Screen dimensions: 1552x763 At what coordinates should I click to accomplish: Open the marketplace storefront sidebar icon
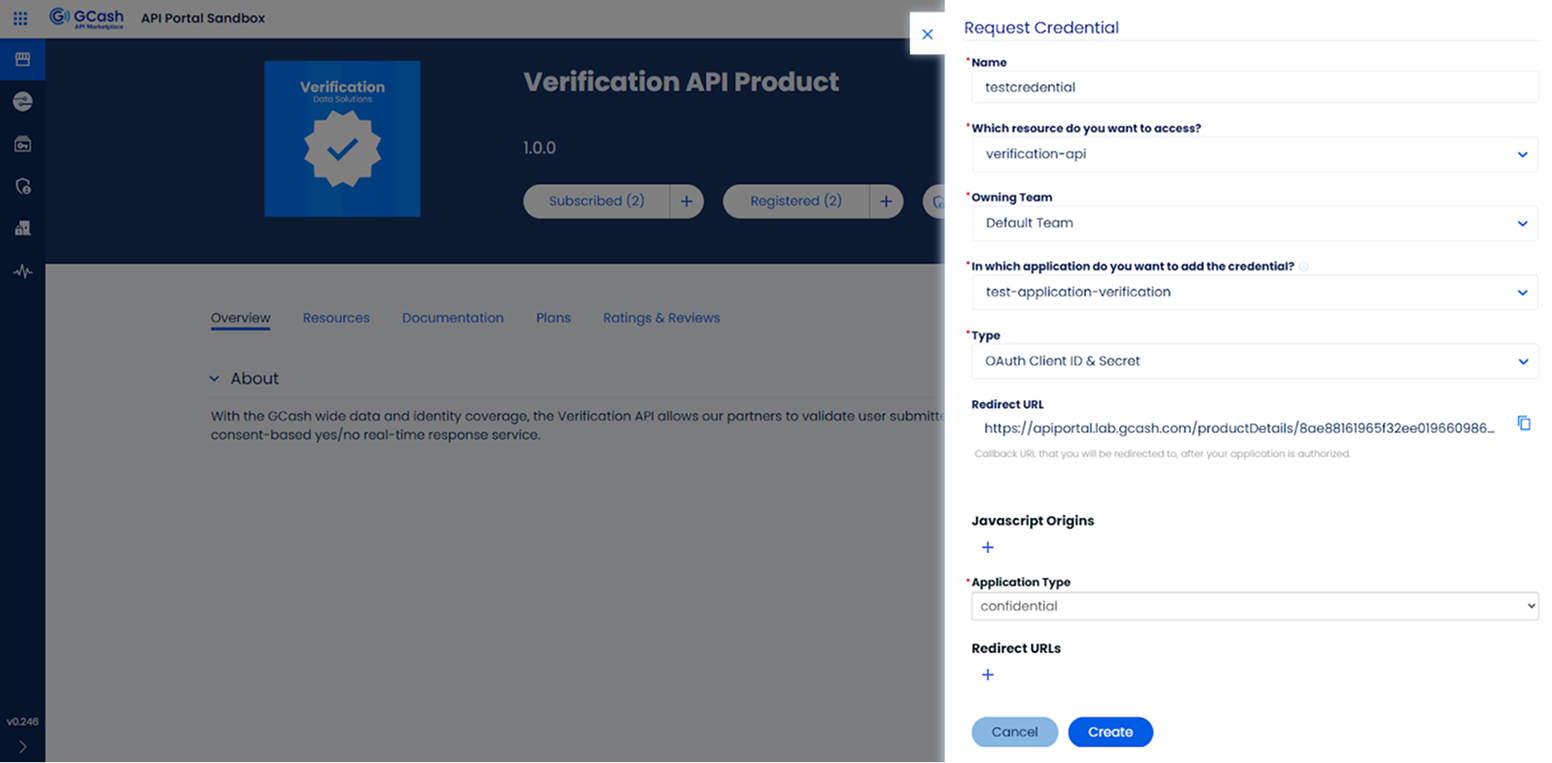22,59
